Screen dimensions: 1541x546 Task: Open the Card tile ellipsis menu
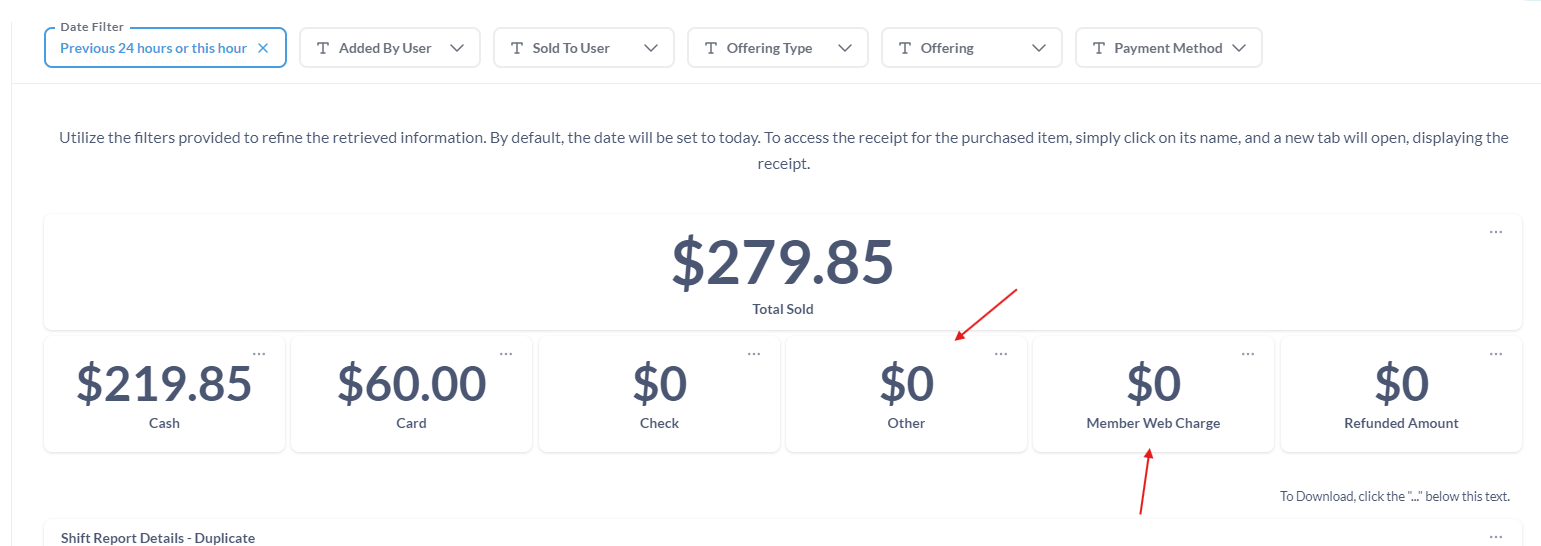pos(506,354)
